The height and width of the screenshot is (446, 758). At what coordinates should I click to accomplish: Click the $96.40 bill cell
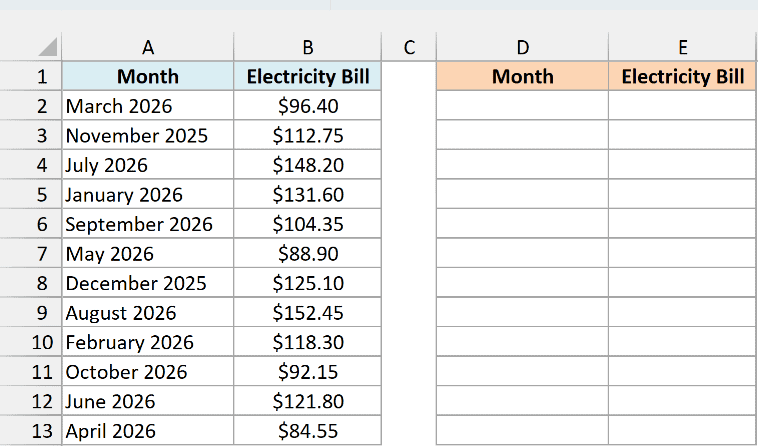(x=307, y=105)
